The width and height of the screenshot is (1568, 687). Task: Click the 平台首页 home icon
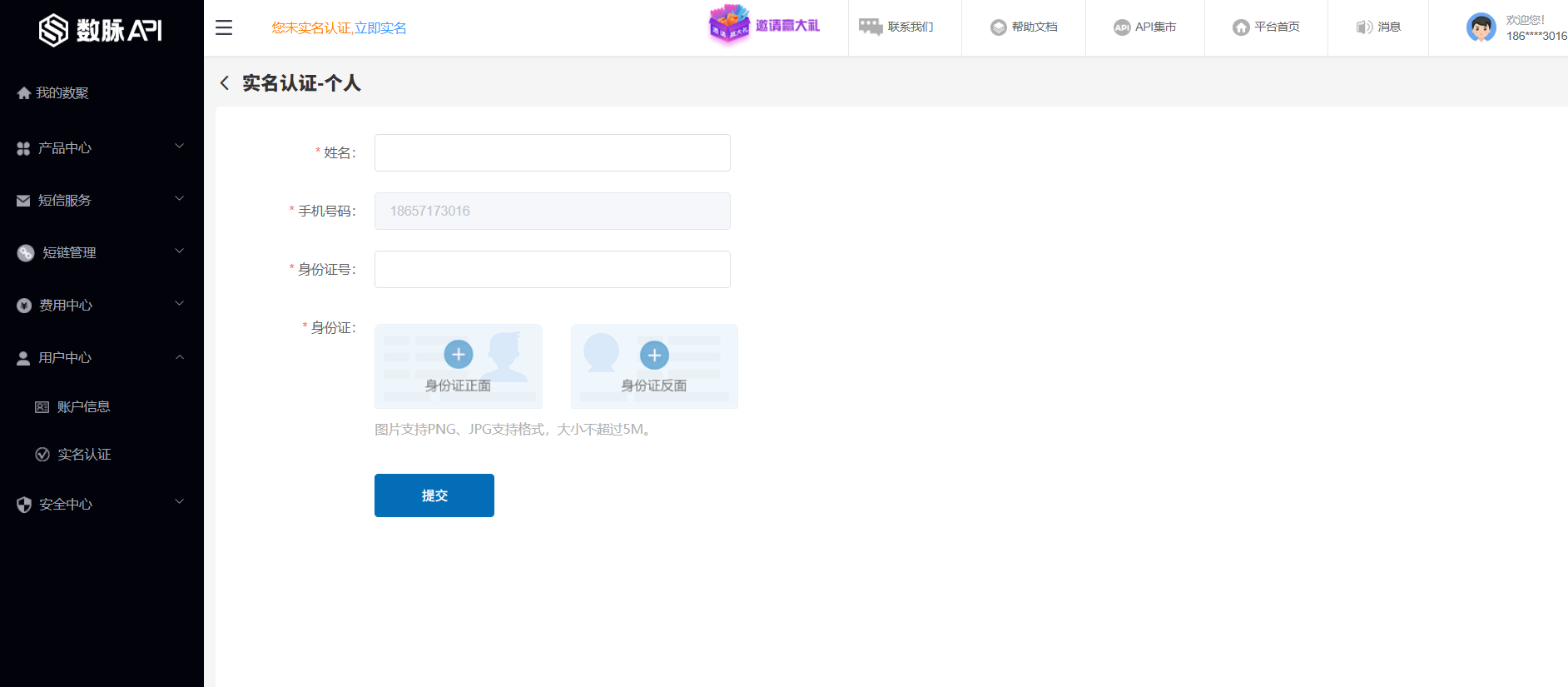(x=1241, y=27)
